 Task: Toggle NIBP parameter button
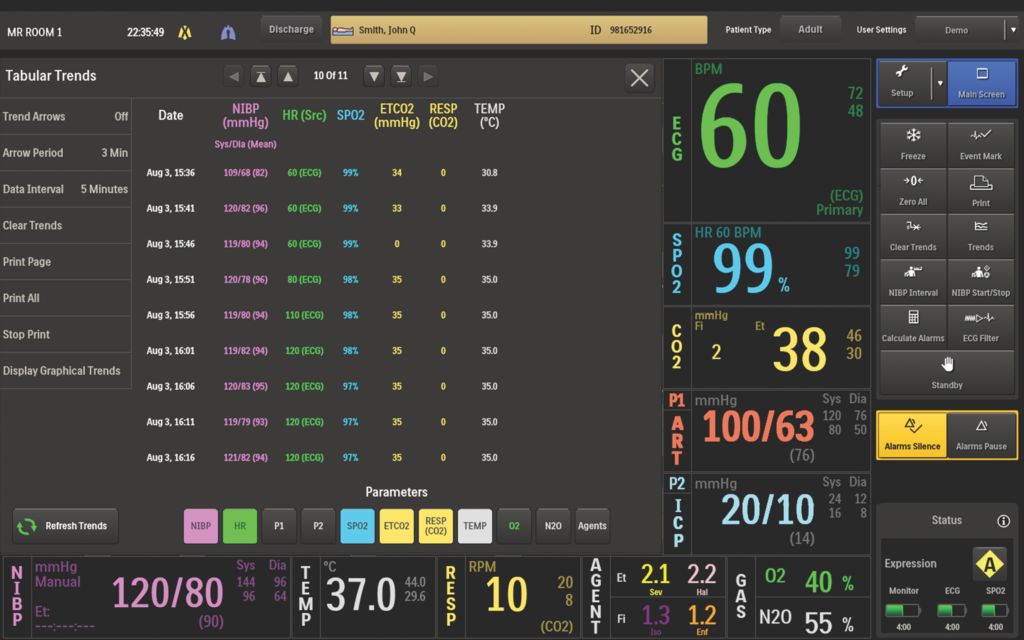tap(200, 526)
